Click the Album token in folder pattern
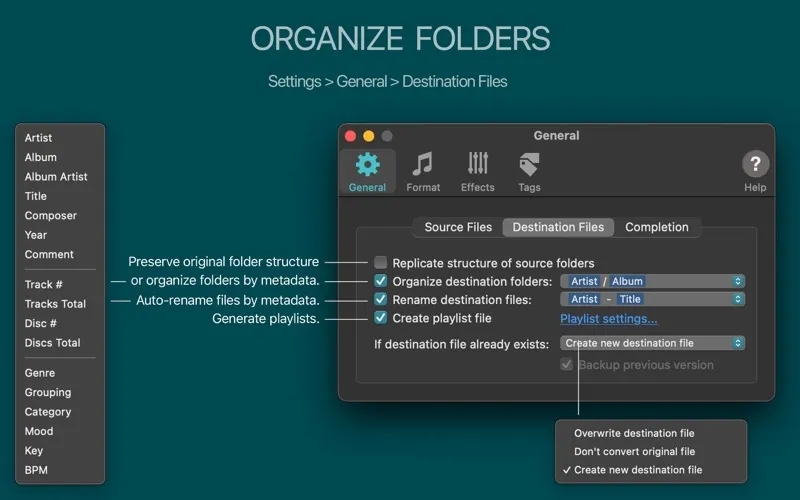The image size is (800, 500). pos(627,281)
